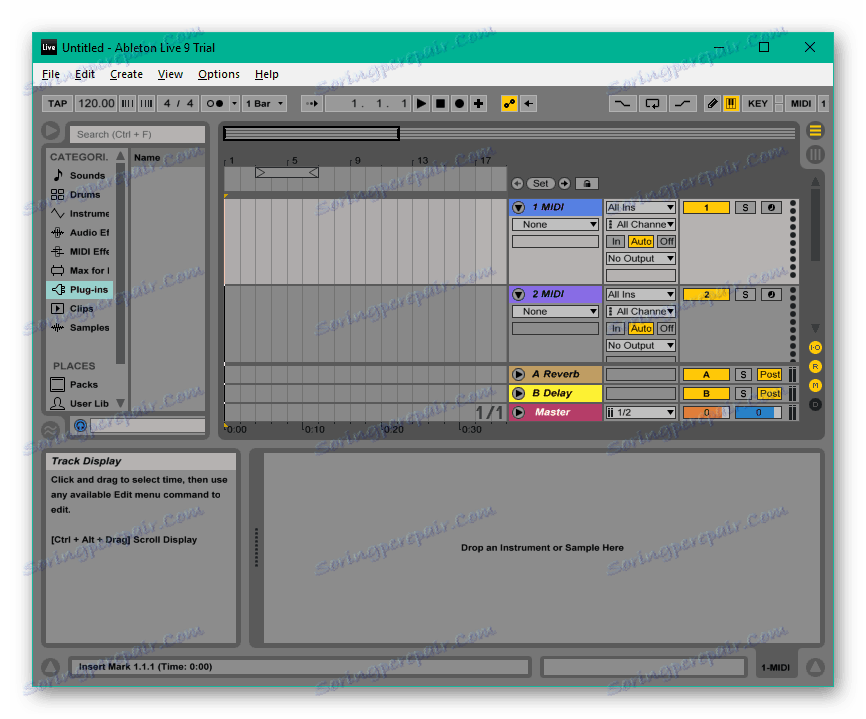Click the Punch-Out switch
The height and width of the screenshot is (719, 866).
pyautogui.click(x=682, y=103)
